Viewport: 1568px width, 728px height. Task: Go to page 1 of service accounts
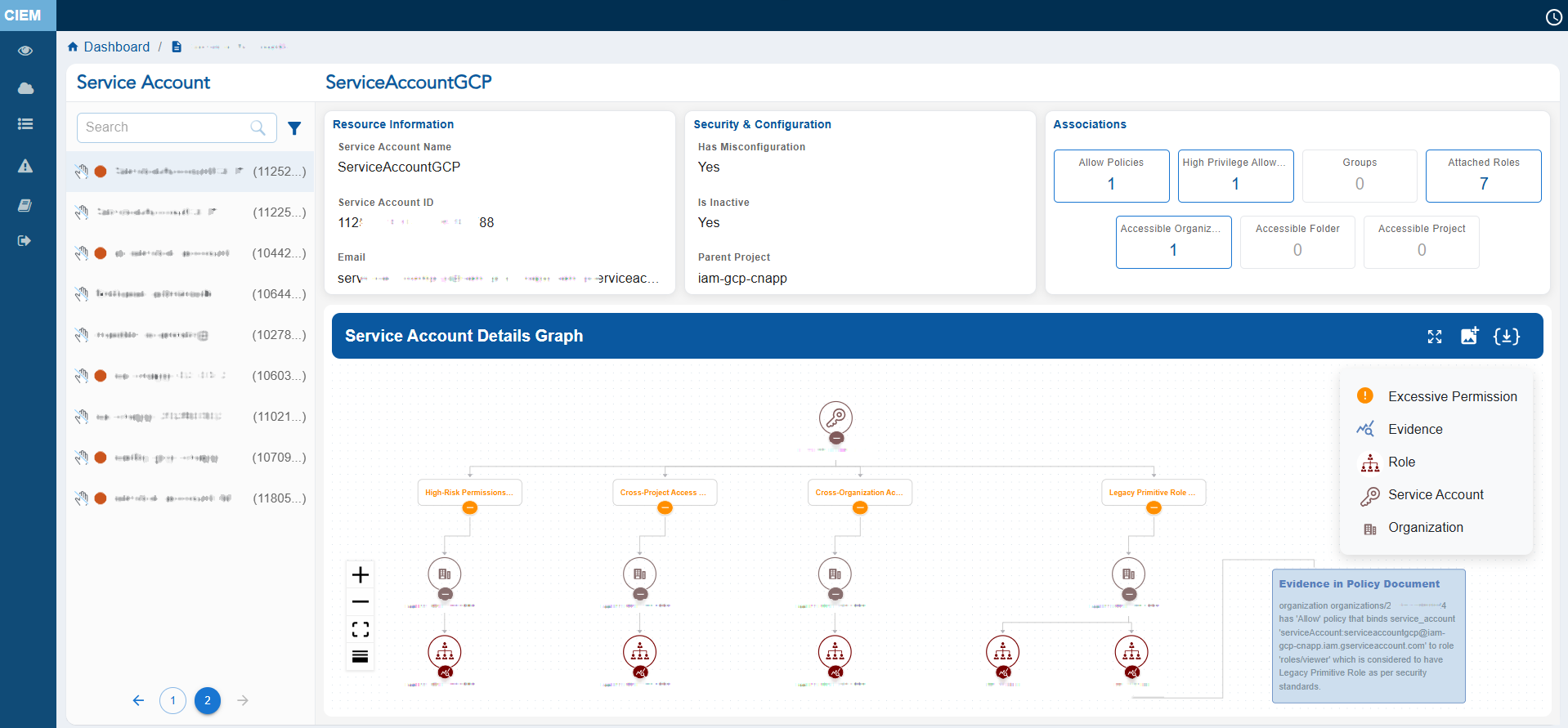pos(172,700)
